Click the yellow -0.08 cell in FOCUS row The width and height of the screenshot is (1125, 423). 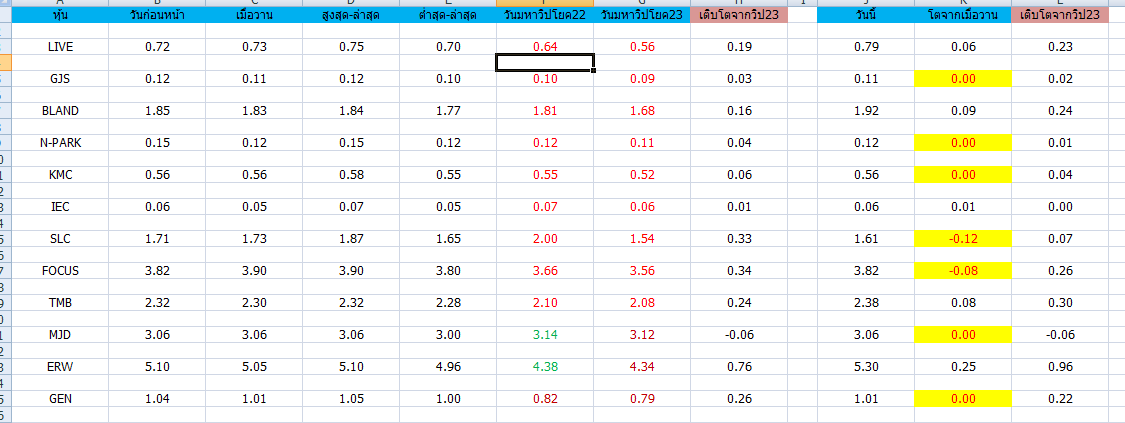(963, 271)
